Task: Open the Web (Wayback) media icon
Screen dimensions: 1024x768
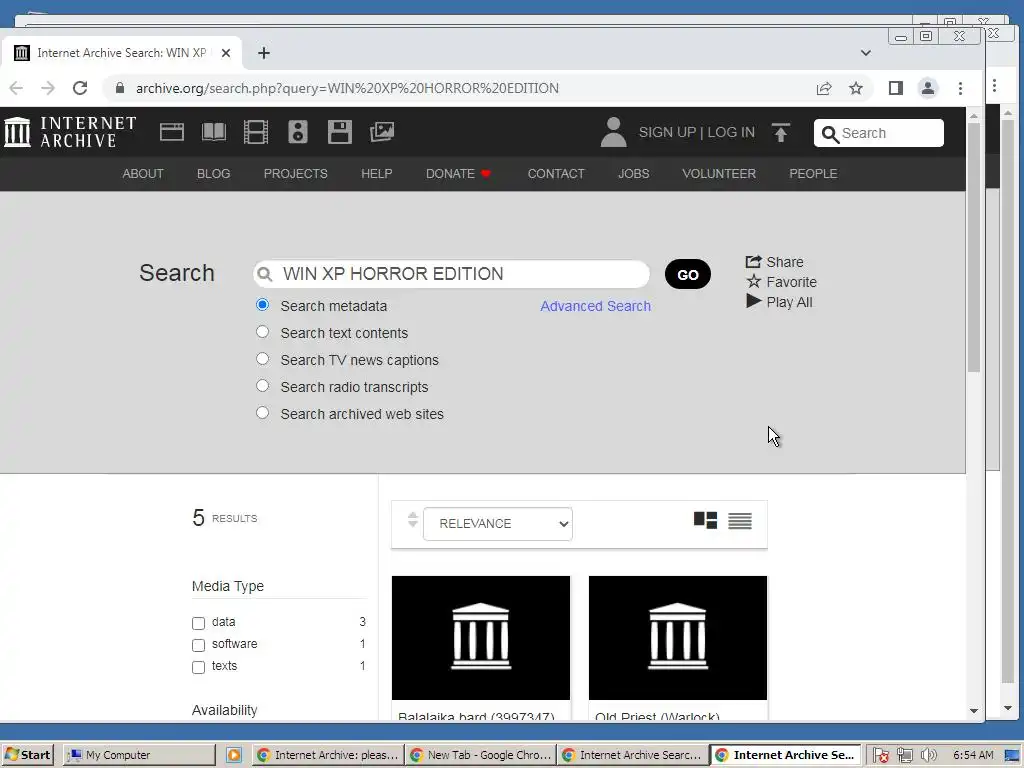Action: (x=172, y=132)
